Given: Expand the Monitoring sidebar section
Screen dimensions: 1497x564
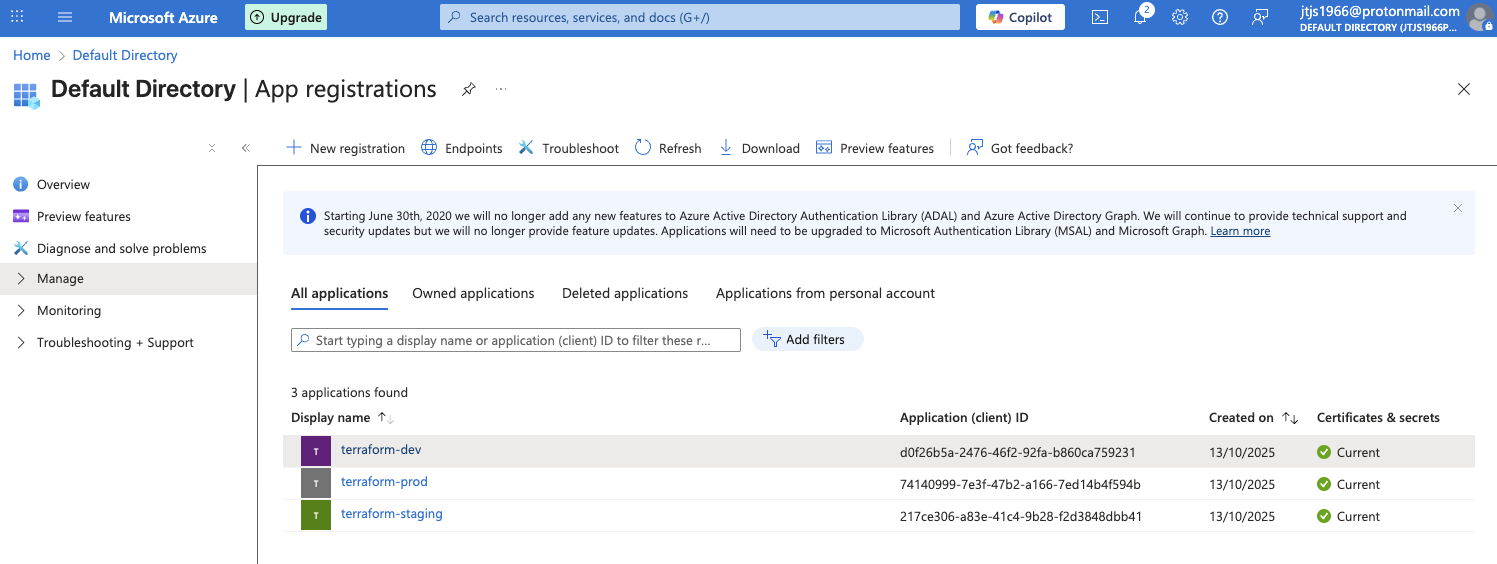Looking at the screenshot, I should click(x=68, y=311).
